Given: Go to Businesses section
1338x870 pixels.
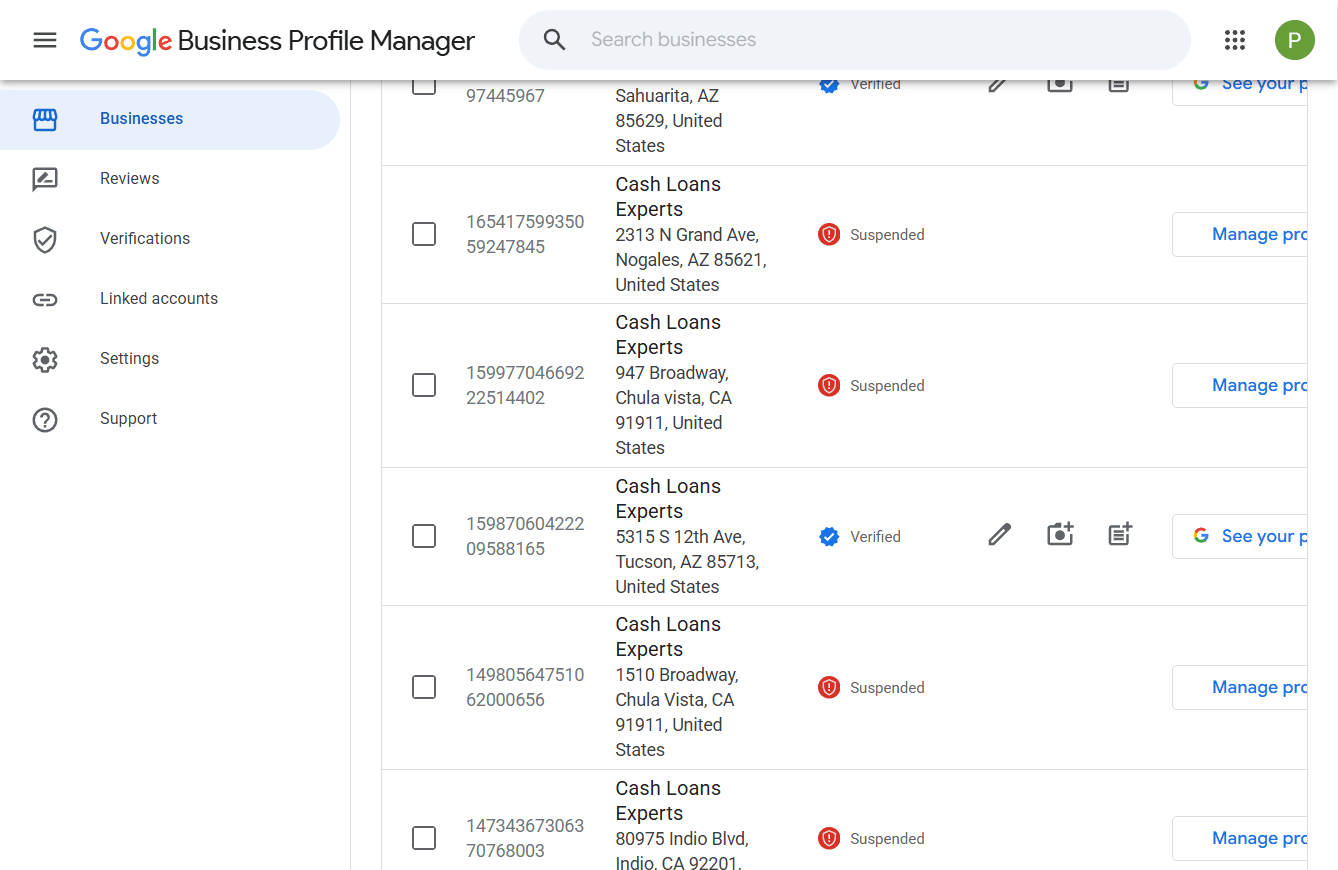Looking at the screenshot, I should point(170,119).
